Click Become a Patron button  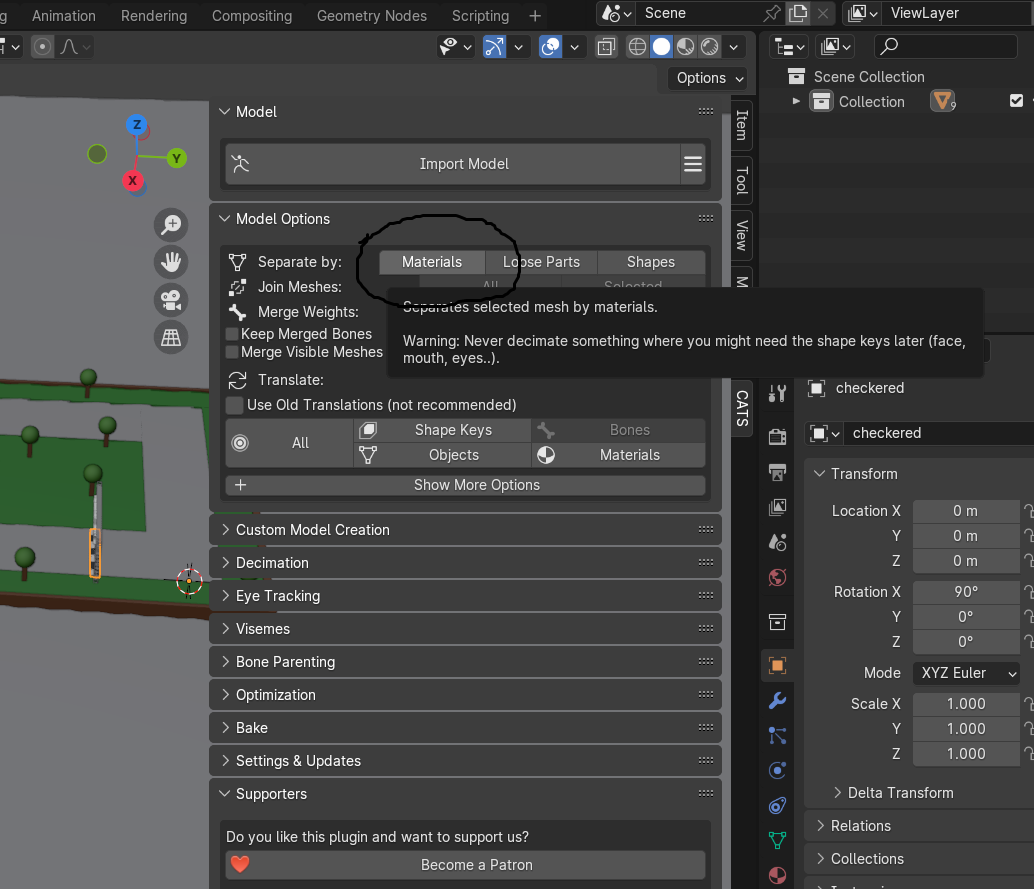pos(466,865)
